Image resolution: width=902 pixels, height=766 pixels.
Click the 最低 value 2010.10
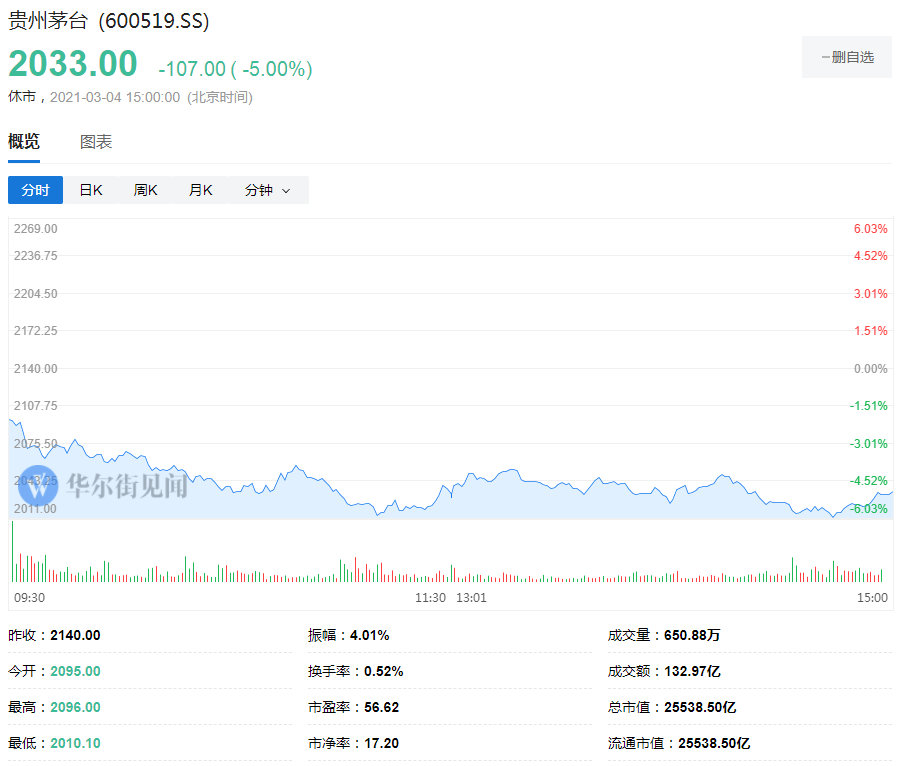coord(75,743)
